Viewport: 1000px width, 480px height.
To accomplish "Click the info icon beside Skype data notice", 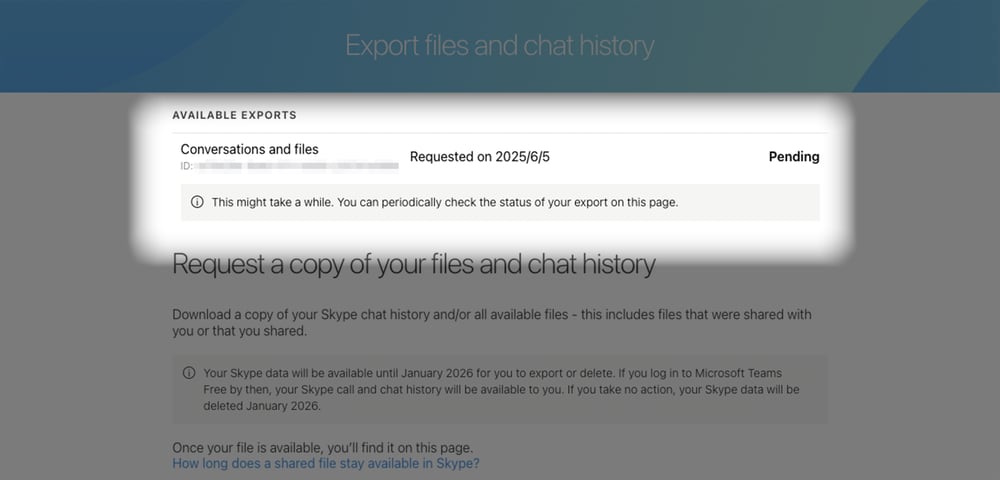I will click(x=189, y=373).
